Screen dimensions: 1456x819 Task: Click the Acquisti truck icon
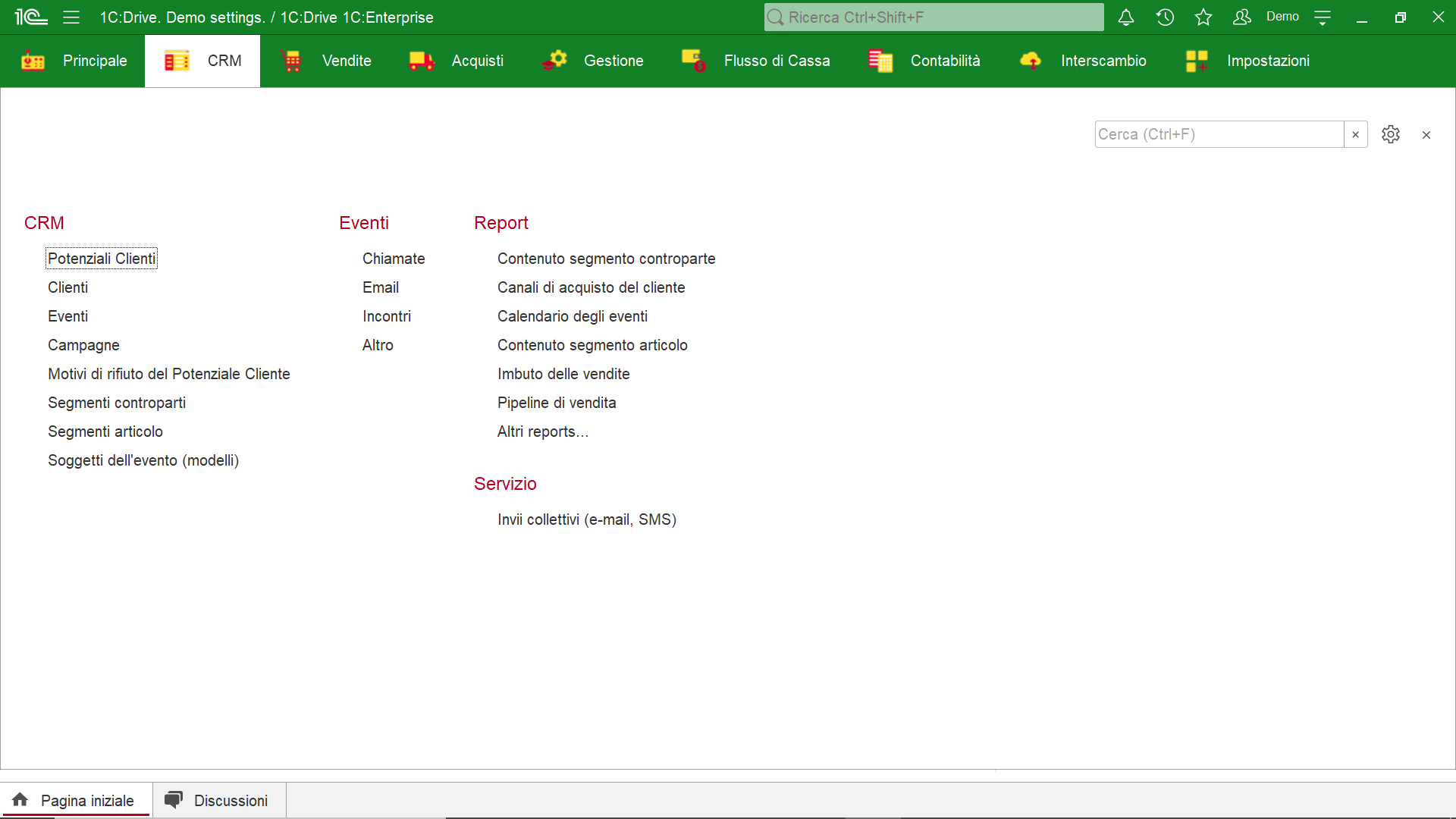[422, 61]
